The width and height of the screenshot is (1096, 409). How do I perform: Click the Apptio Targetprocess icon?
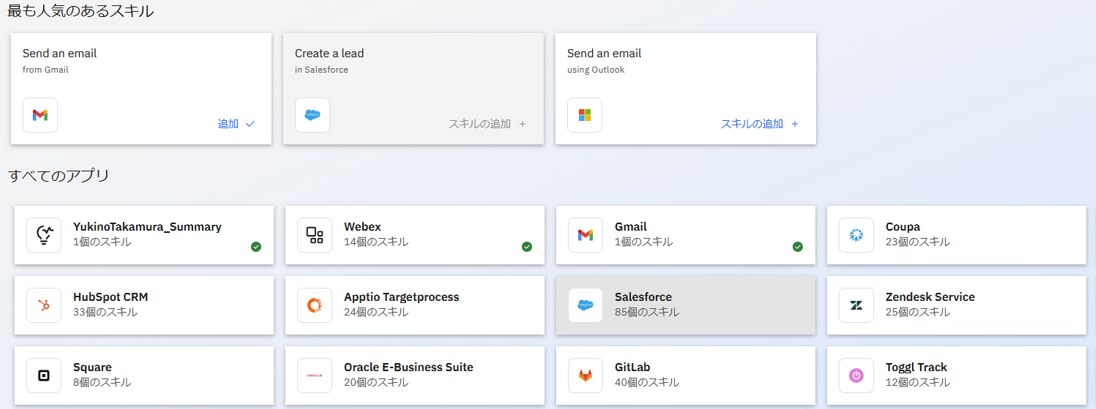(x=315, y=305)
